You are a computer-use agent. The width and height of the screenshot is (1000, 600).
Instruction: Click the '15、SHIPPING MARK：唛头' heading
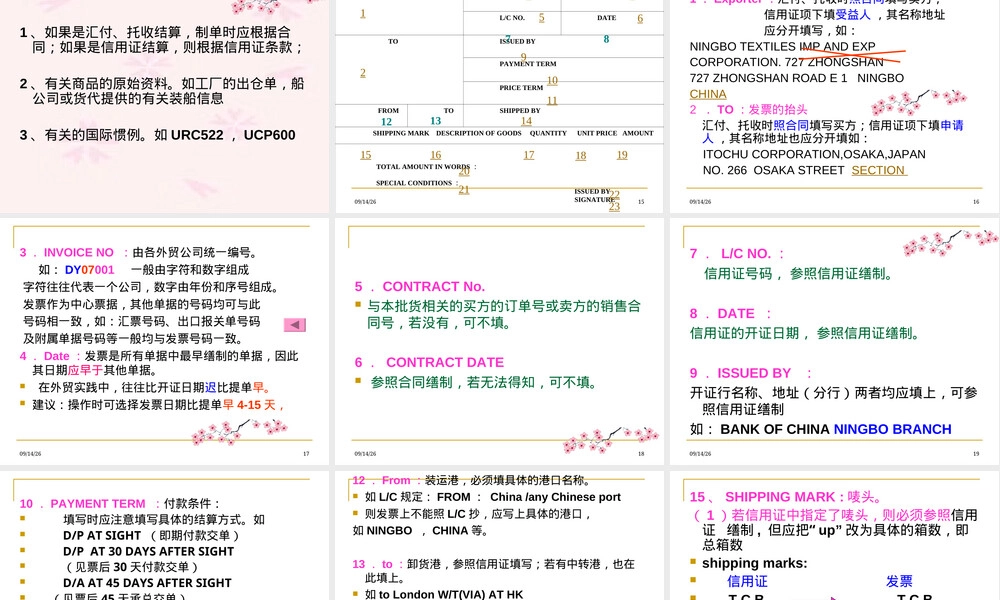click(x=785, y=497)
